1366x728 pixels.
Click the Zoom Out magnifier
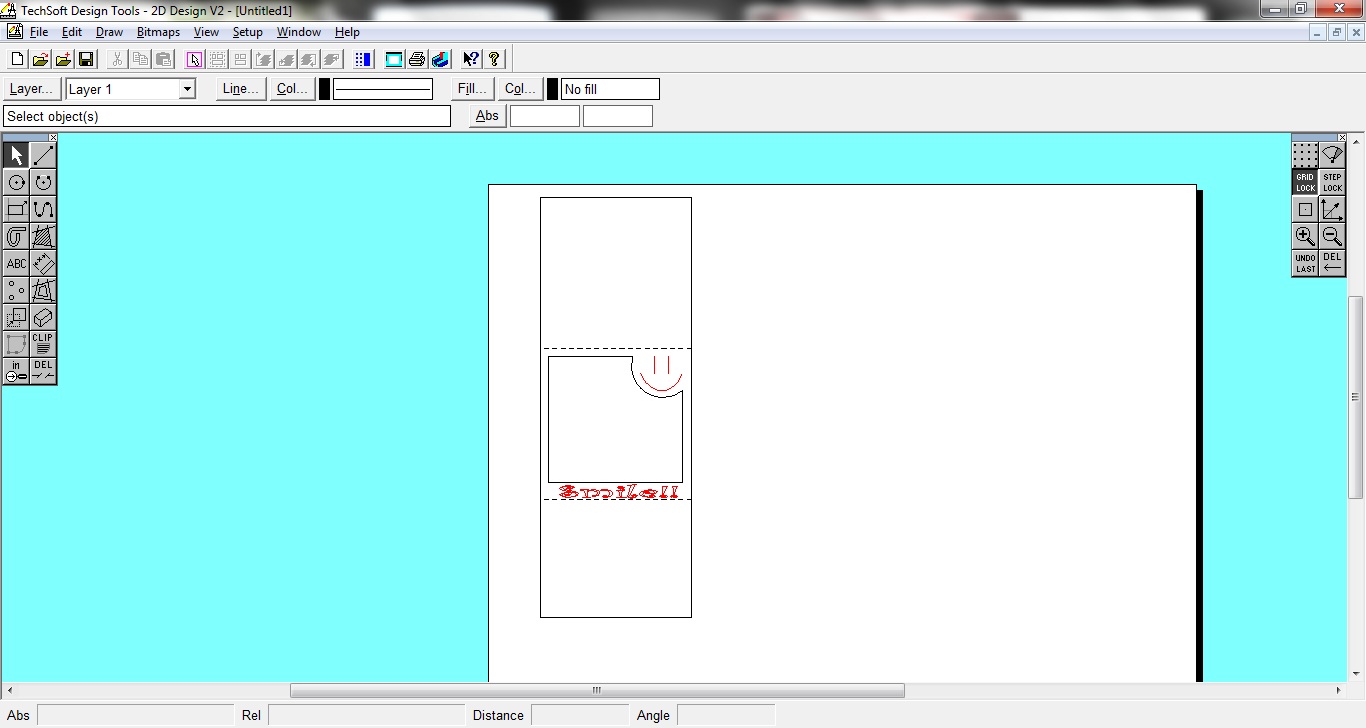1332,236
